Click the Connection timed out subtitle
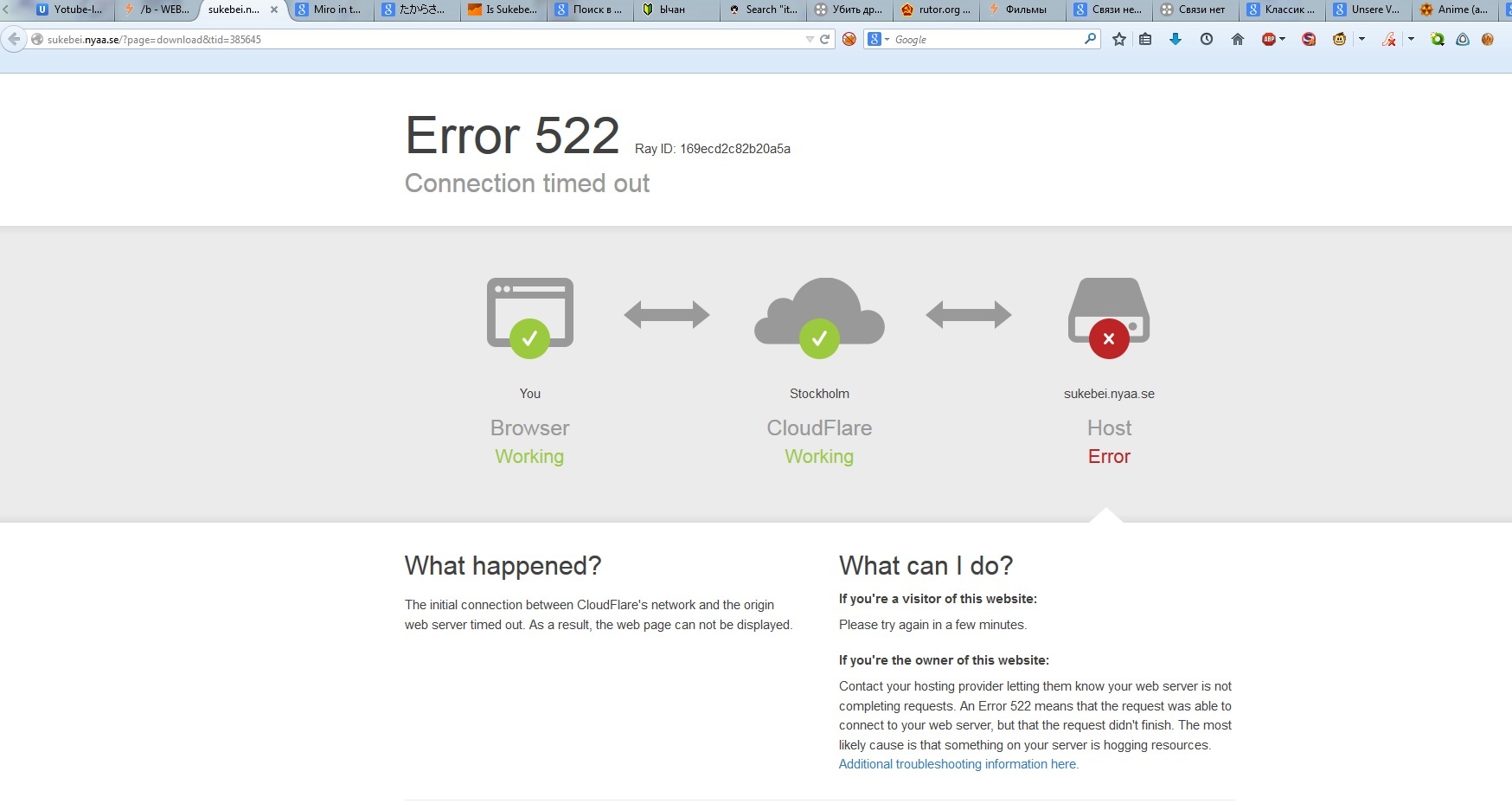Image resolution: width=1512 pixels, height=810 pixels. point(527,183)
